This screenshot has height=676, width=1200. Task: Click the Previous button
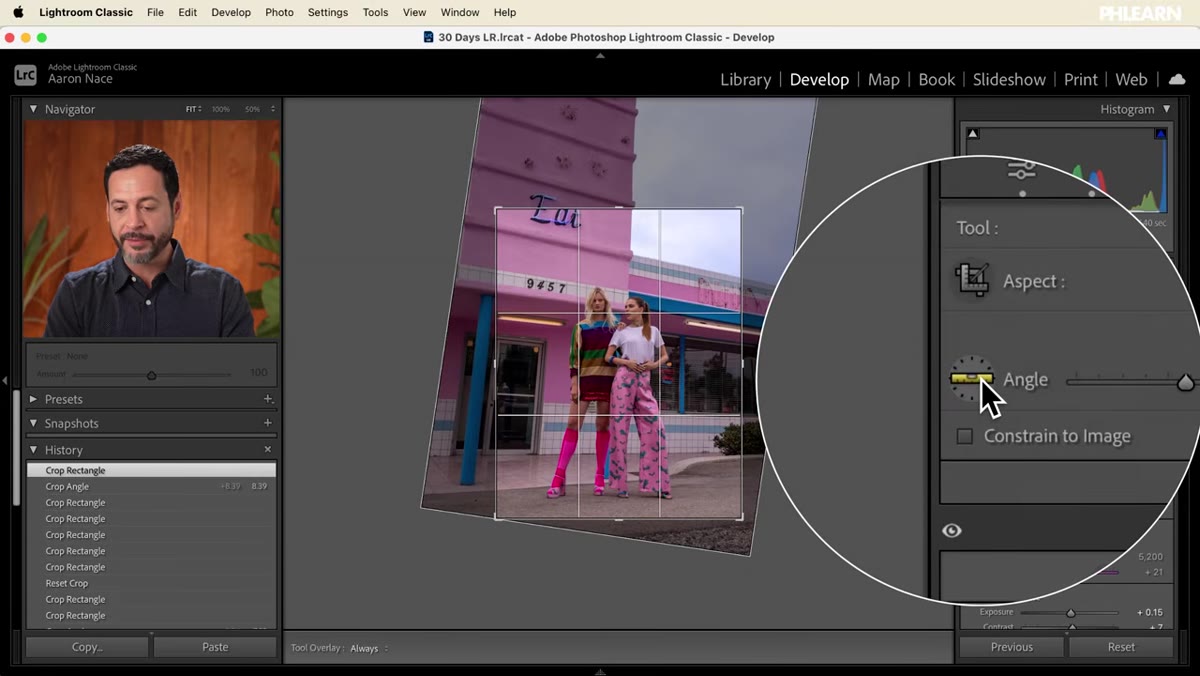[x=1012, y=647]
